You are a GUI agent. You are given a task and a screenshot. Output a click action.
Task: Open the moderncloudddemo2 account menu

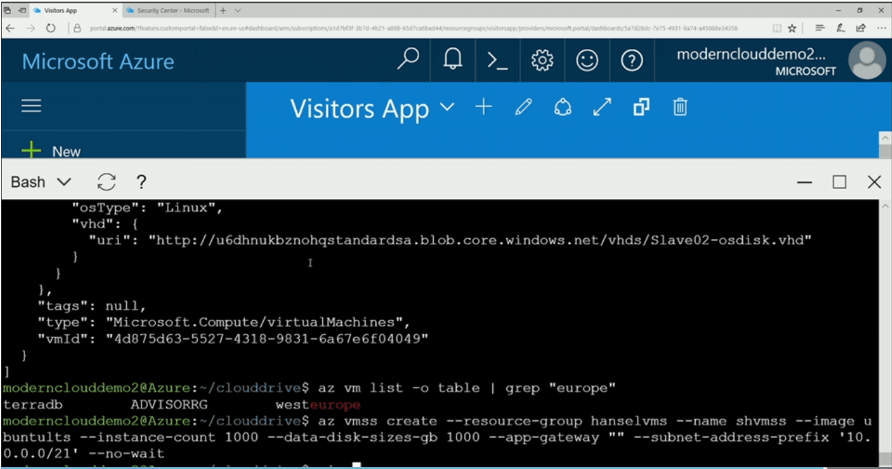tap(780, 61)
